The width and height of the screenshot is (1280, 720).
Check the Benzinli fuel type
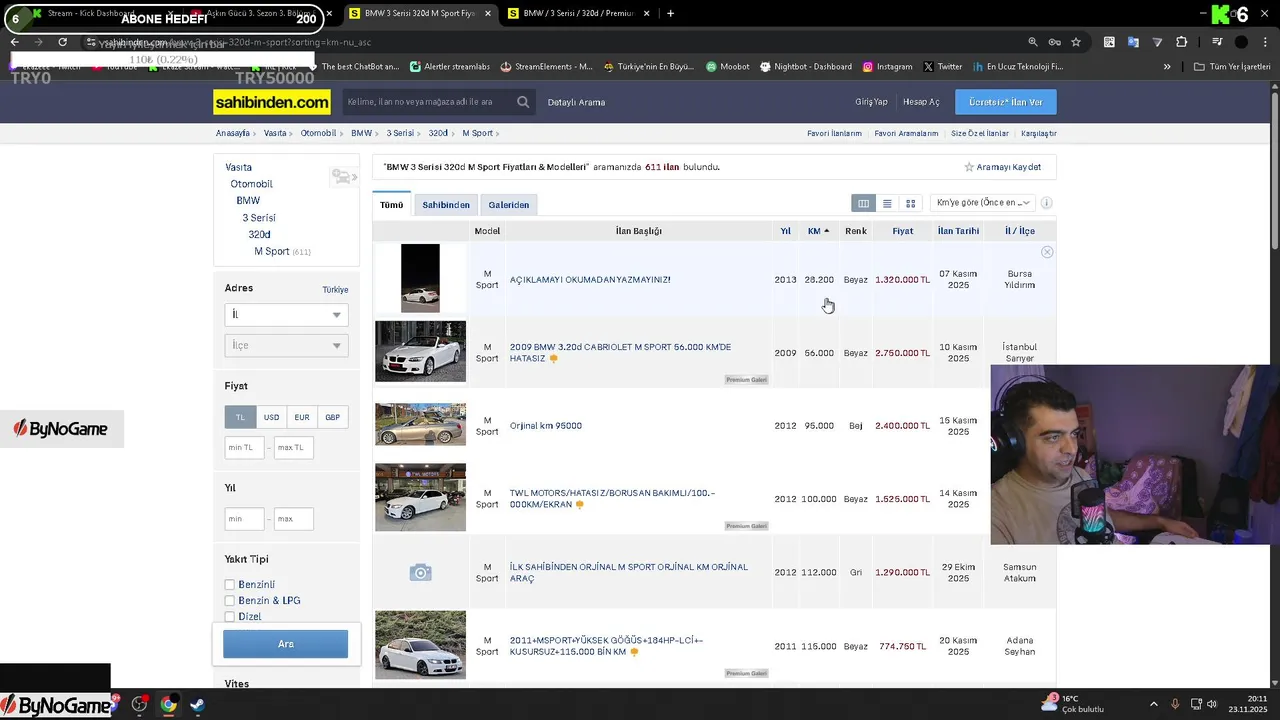tap(230, 585)
